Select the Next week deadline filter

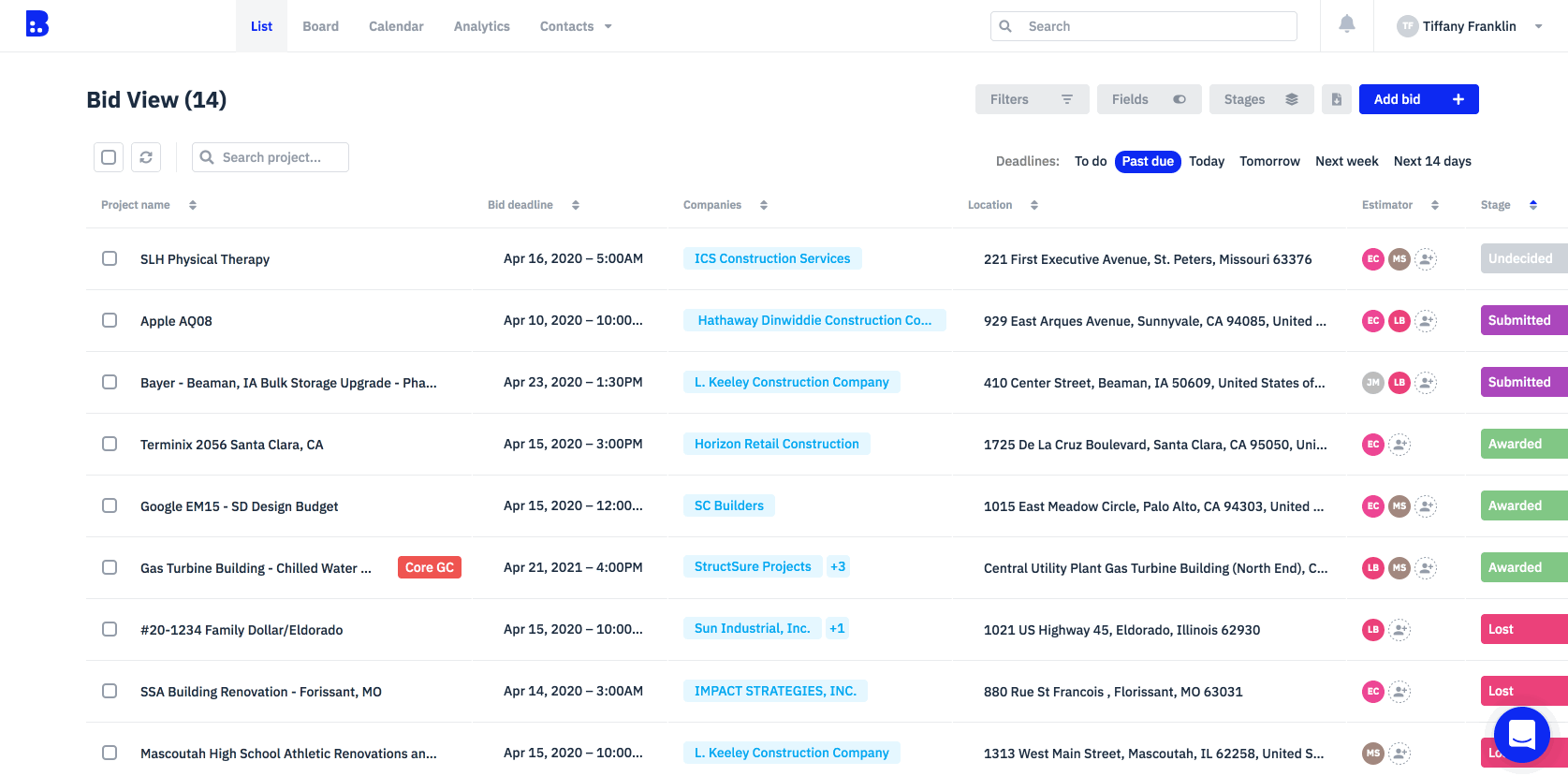1346,161
